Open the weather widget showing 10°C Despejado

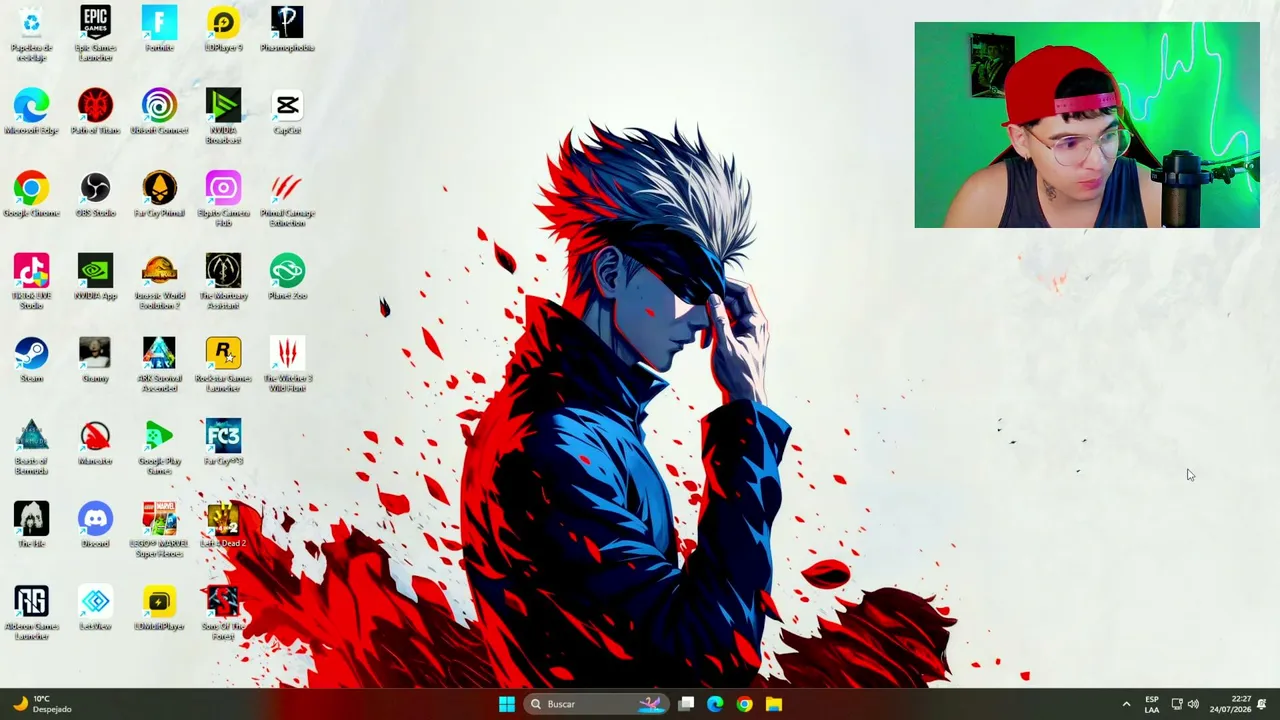point(42,704)
